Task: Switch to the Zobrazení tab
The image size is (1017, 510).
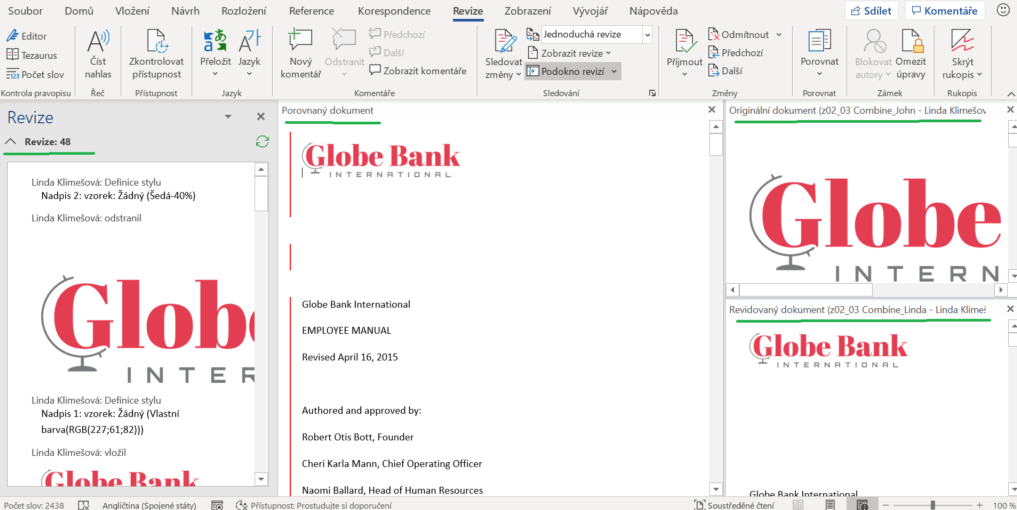Action: point(527,11)
